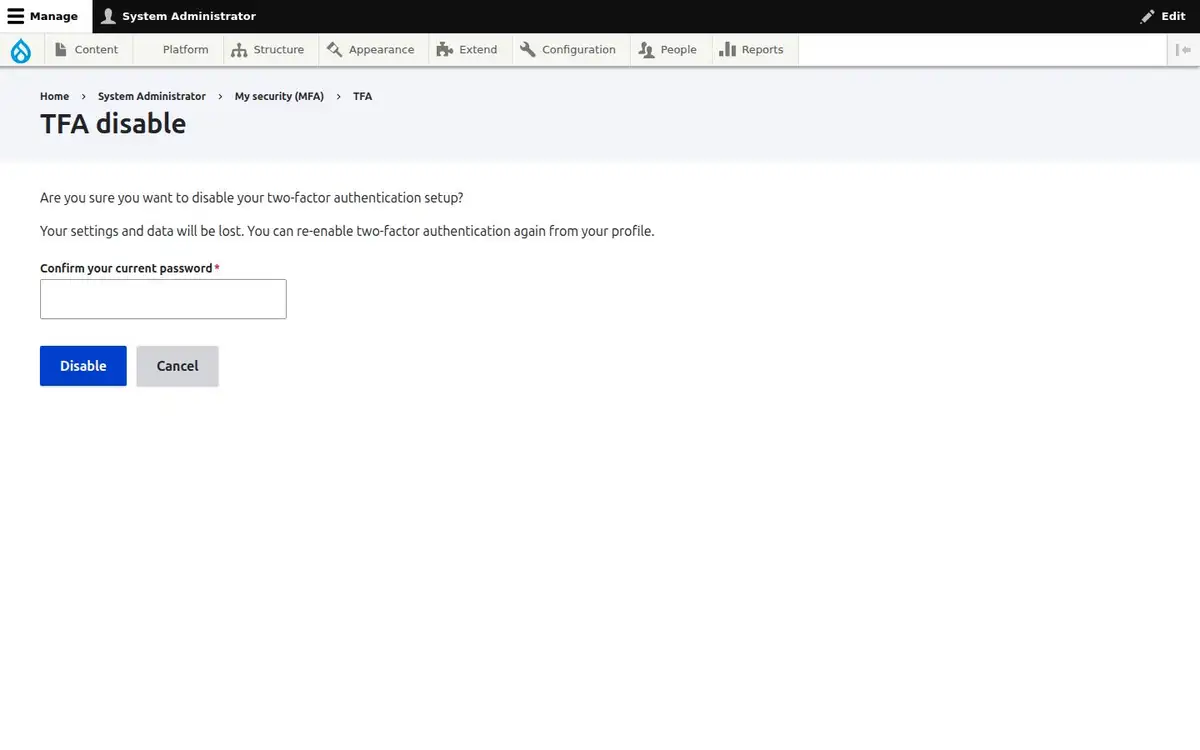
Task: Follow the System Administrator breadcrumb link
Action: tap(152, 96)
